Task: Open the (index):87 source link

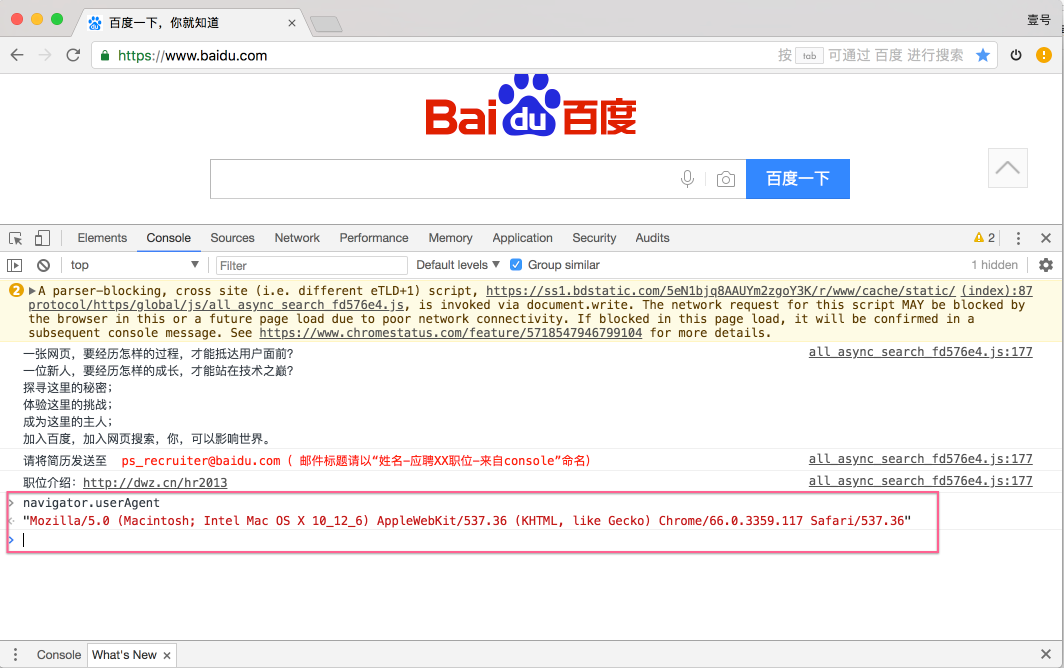Action: [997, 291]
